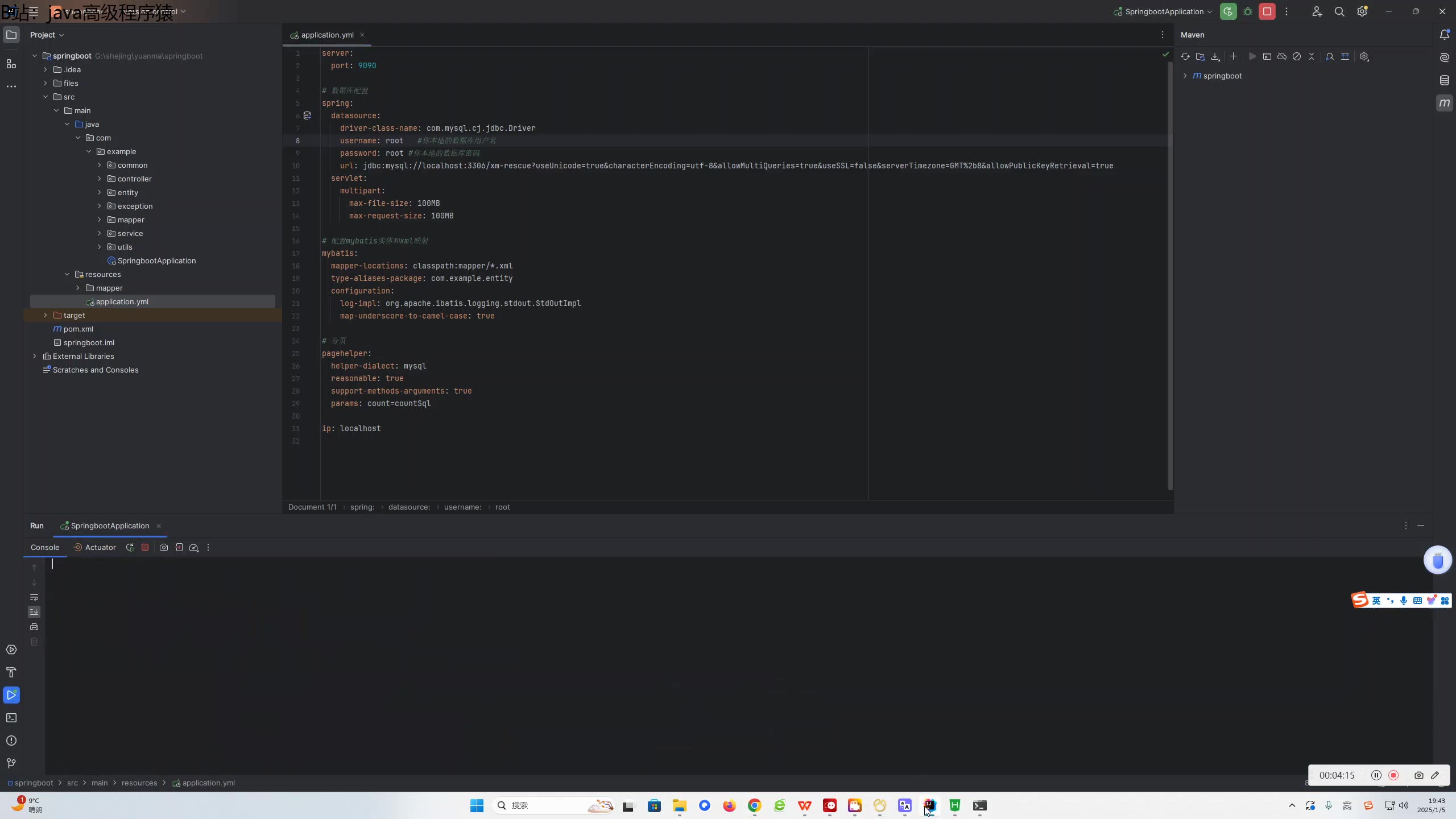Rerun SpringbootApplication in Run panel

pos(130,547)
